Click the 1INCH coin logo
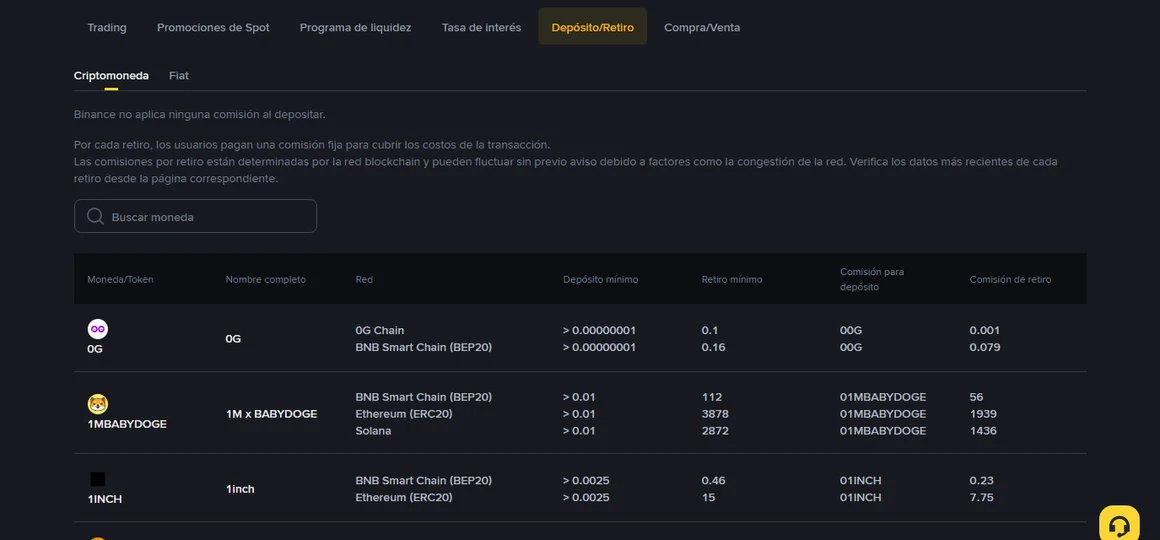The width and height of the screenshot is (1160, 540). coord(98,479)
